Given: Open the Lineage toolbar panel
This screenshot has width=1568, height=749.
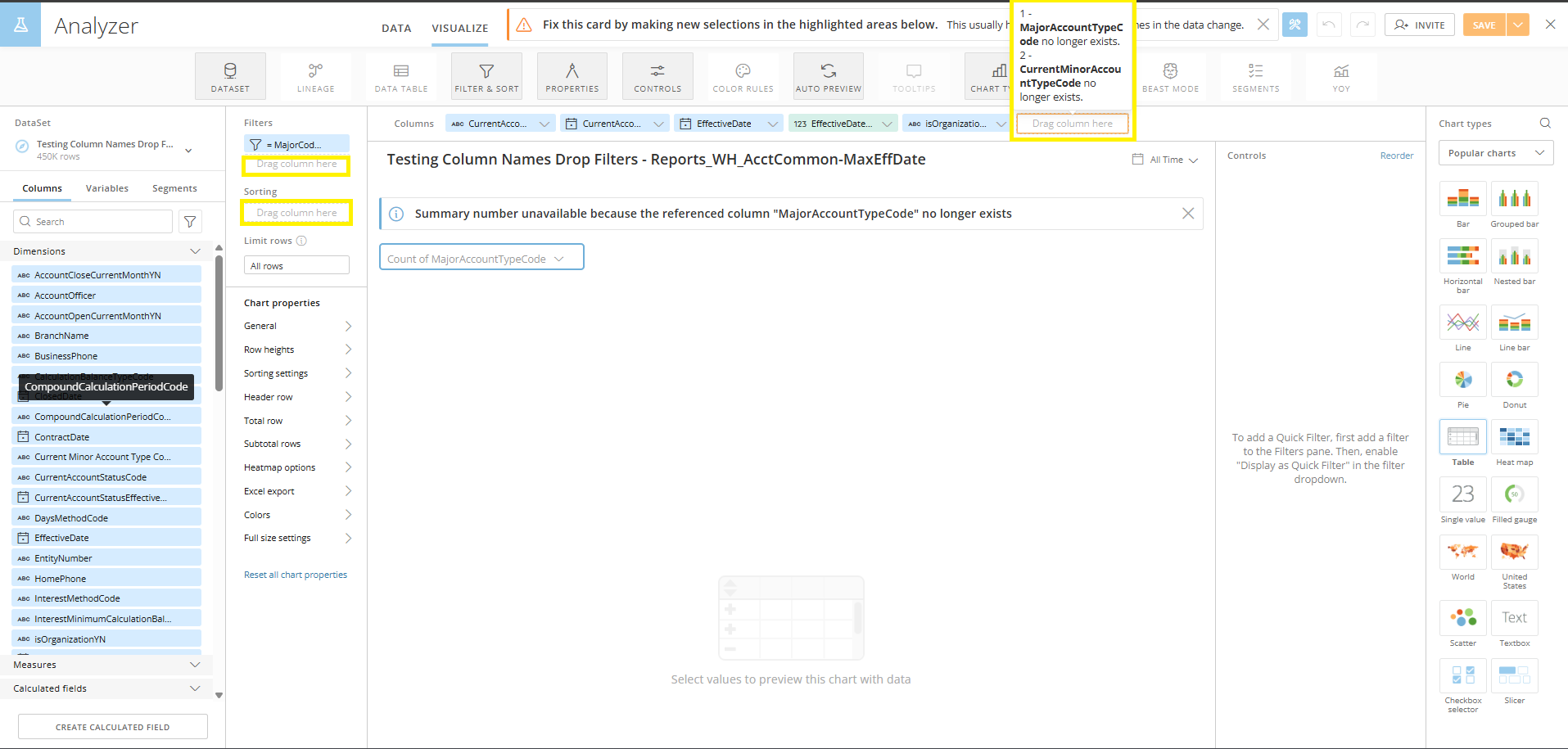Looking at the screenshot, I should (315, 76).
